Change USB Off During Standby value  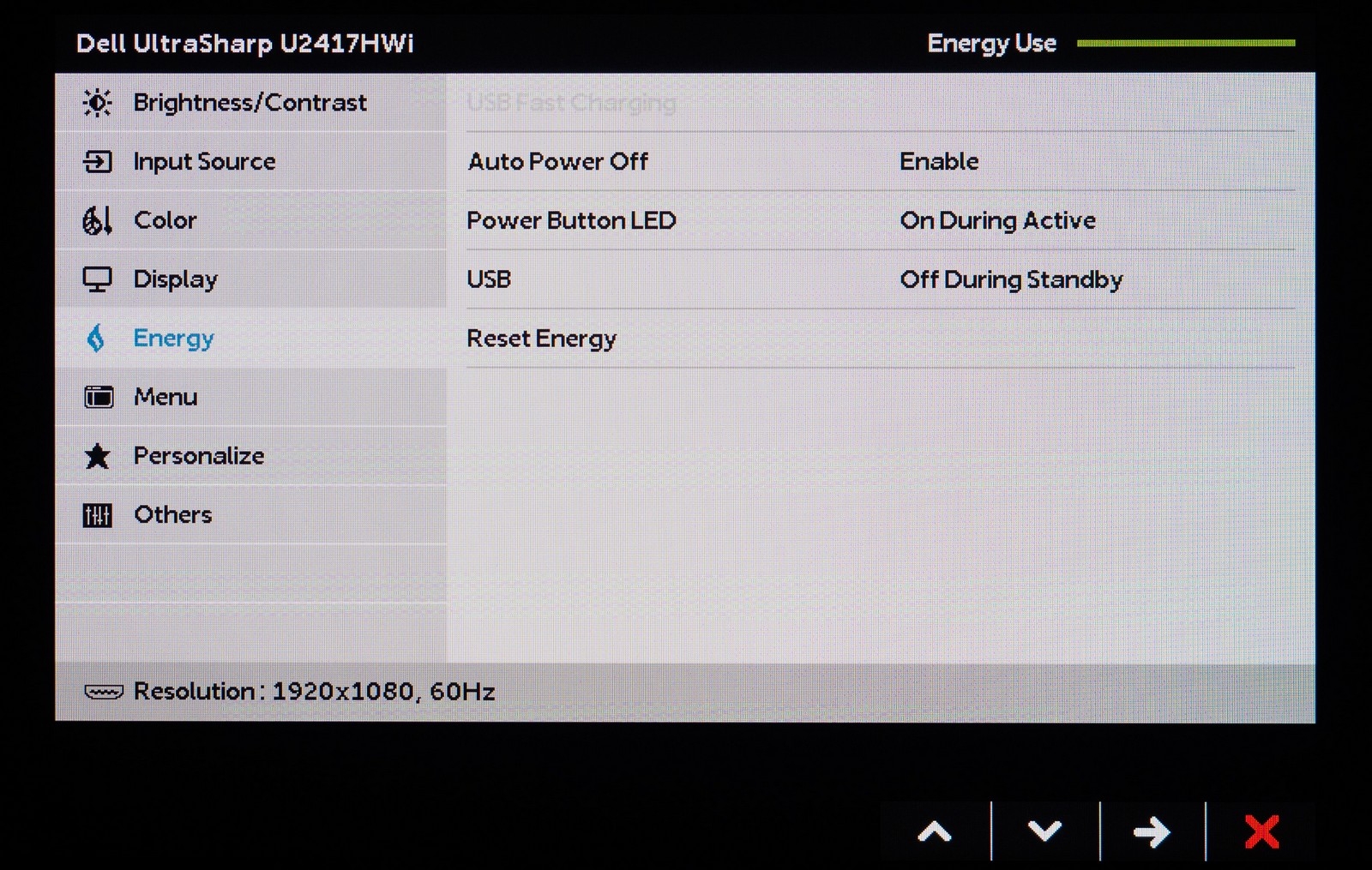point(1011,279)
